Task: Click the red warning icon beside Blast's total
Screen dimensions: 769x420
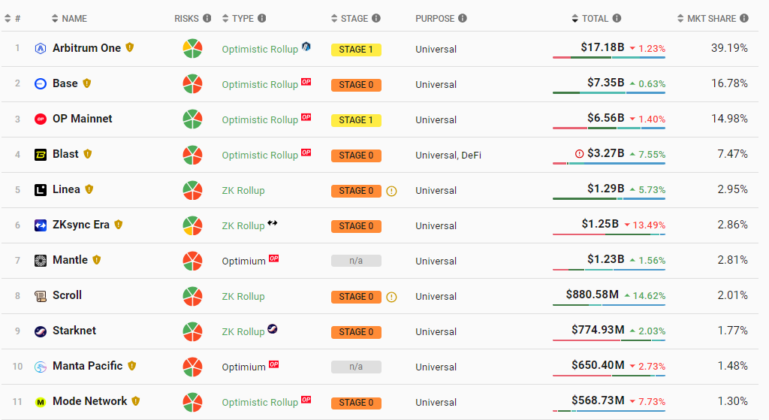Action: pos(579,154)
